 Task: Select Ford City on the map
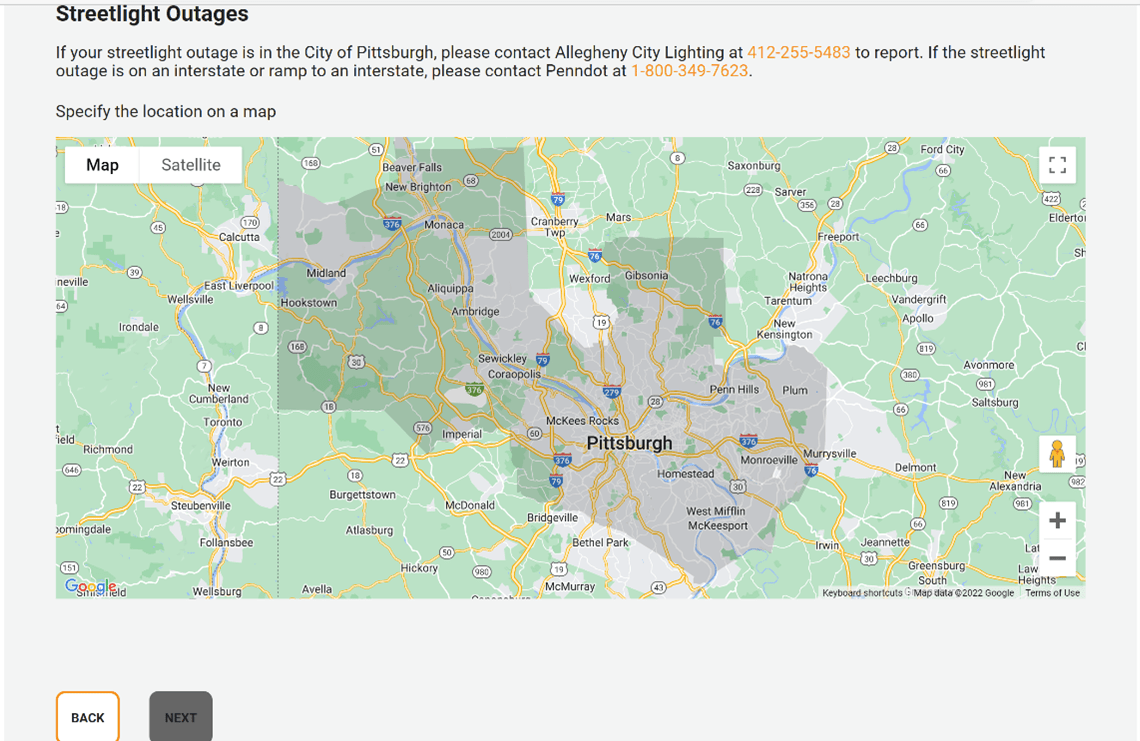[x=942, y=149]
